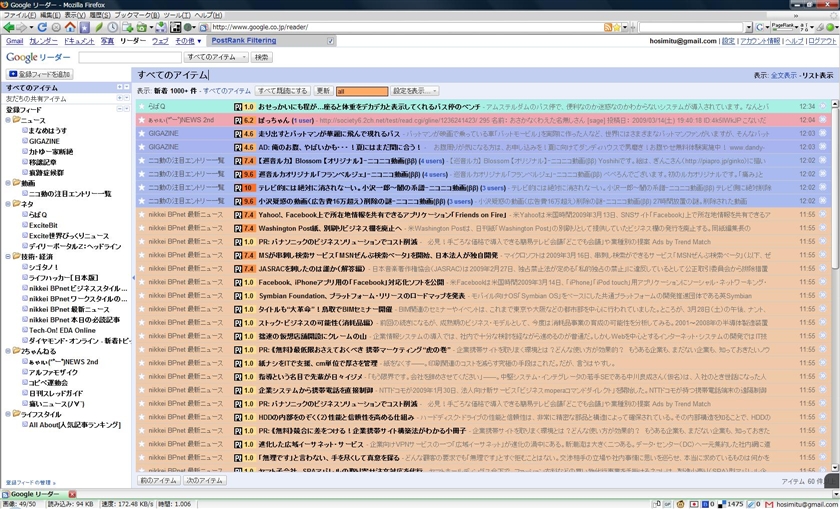Click the RSS feed icon in address bar
This screenshot has height=509, width=840.
point(608,27)
